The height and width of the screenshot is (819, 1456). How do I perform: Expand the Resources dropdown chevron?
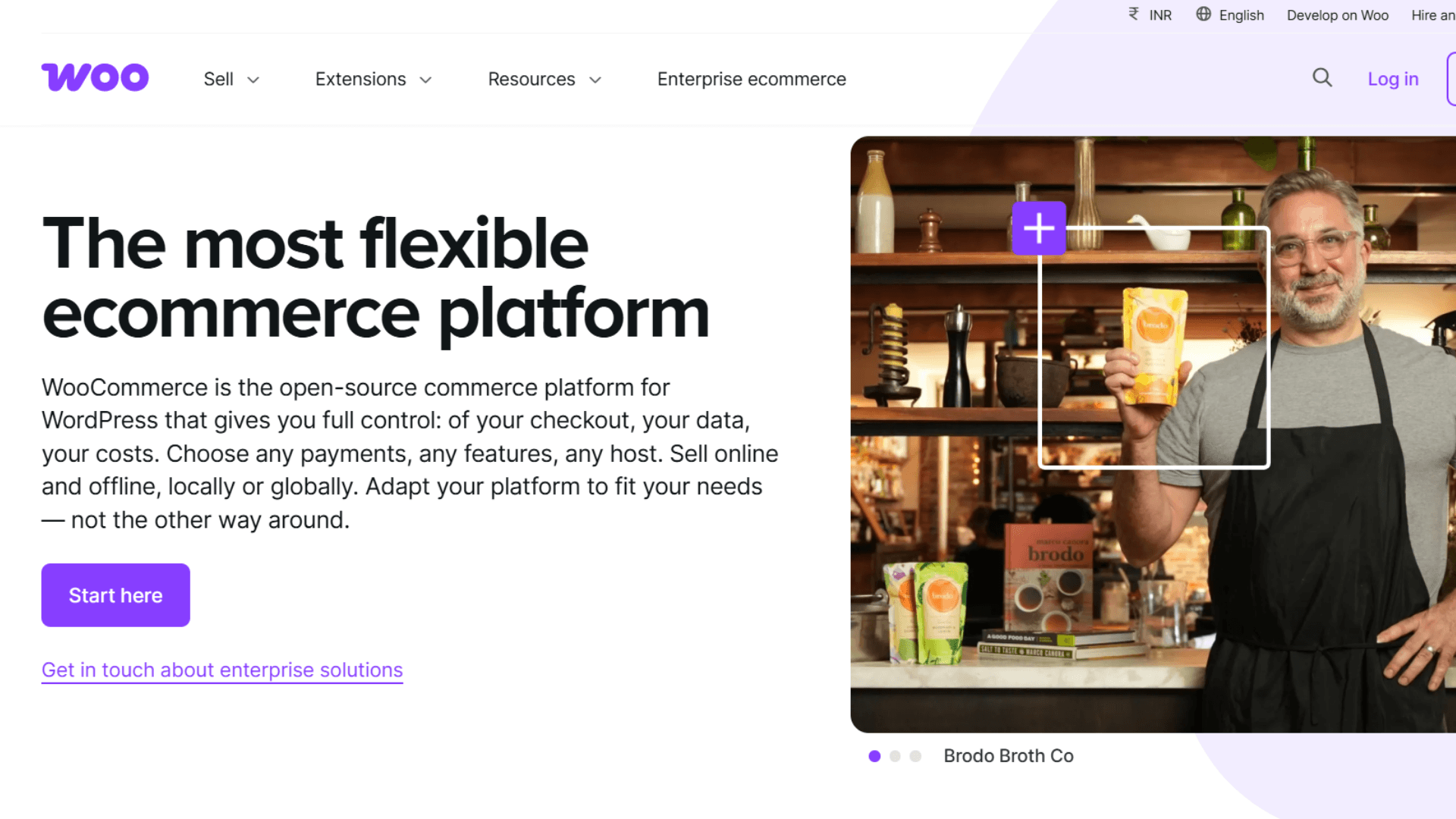pyautogui.click(x=595, y=80)
